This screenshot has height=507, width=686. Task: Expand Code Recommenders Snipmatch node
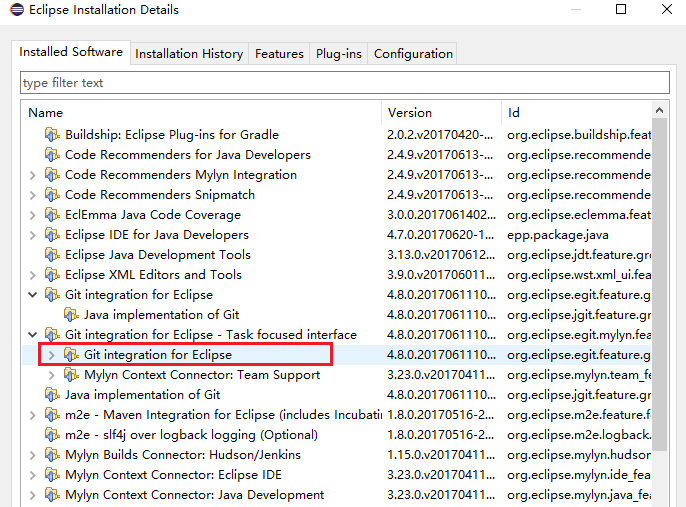[x=32, y=195]
